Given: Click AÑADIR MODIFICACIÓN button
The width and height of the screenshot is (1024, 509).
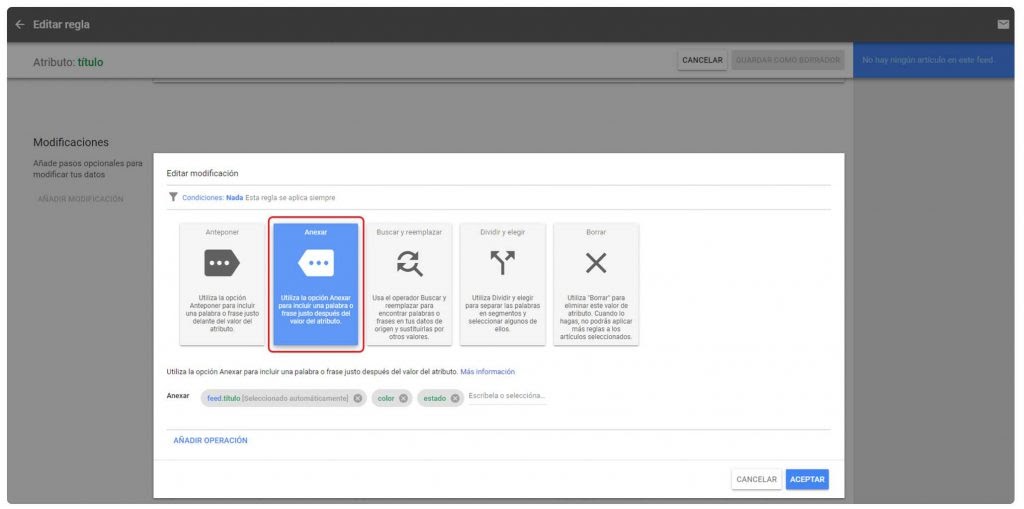Looking at the screenshot, I should [x=80, y=199].
